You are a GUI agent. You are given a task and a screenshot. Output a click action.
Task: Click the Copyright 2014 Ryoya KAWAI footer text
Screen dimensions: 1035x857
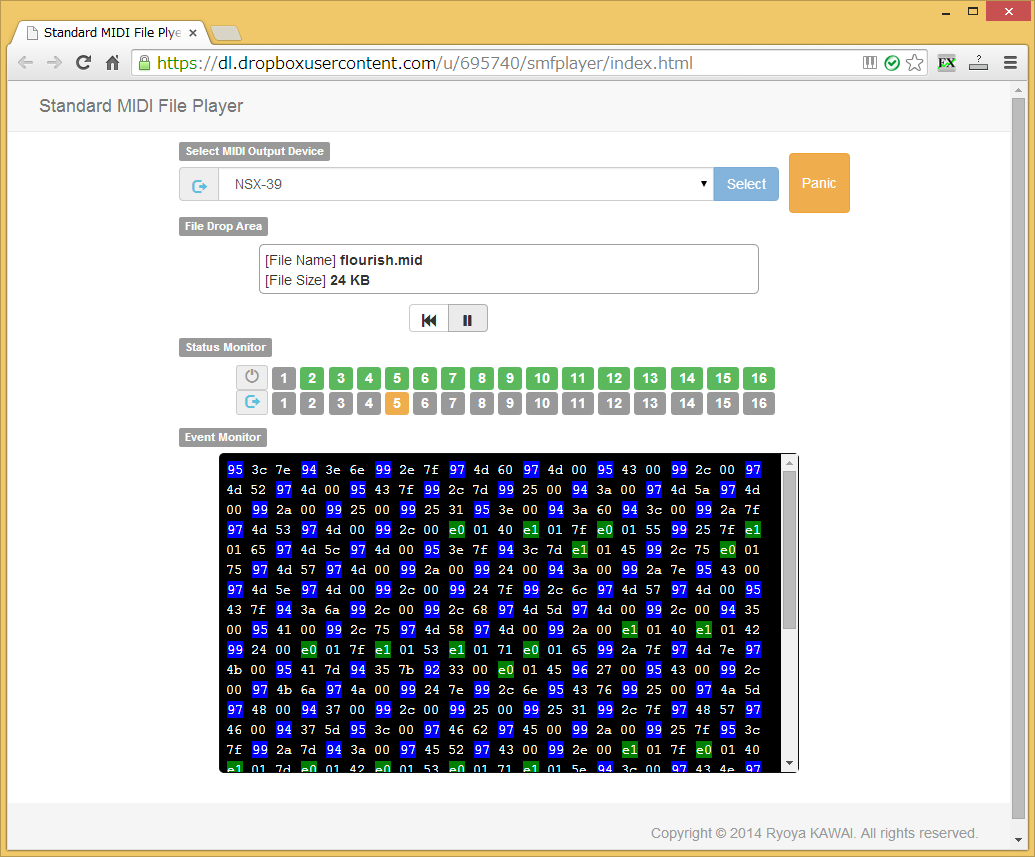[815, 833]
